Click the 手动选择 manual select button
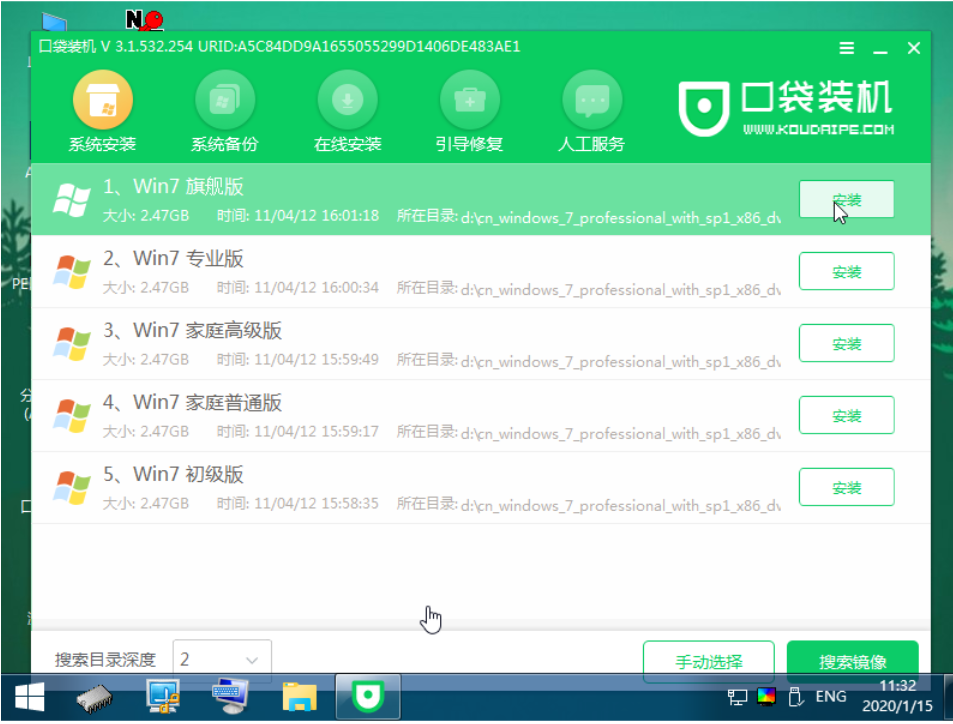The image size is (953, 724). click(709, 661)
